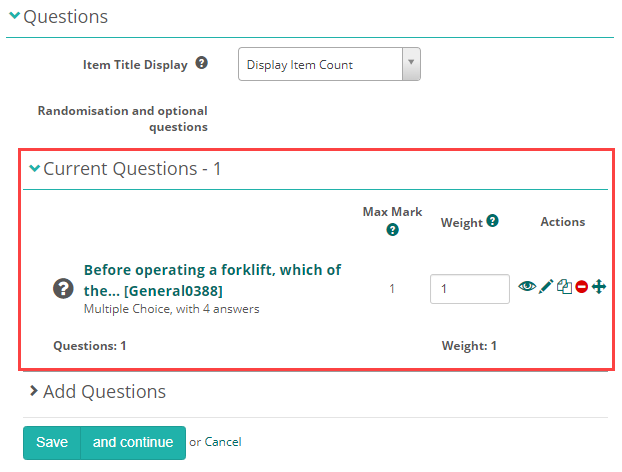The width and height of the screenshot is (622, 472).
Task: Duplicate the forklift question with copy icon
Action: pyautogui.click(x=564, y=287)
